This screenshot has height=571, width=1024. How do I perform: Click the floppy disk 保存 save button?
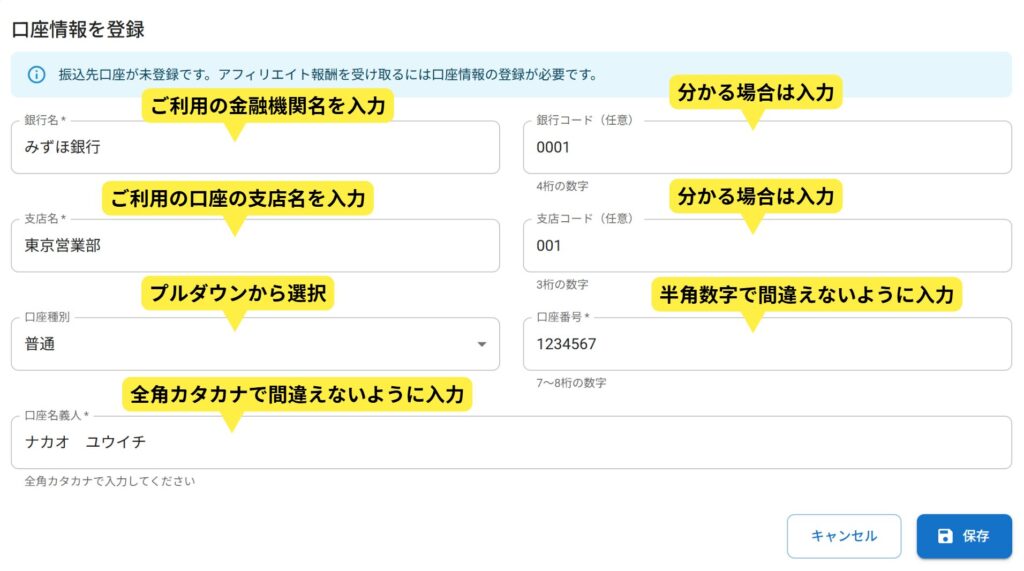click(x=963, y=536)
